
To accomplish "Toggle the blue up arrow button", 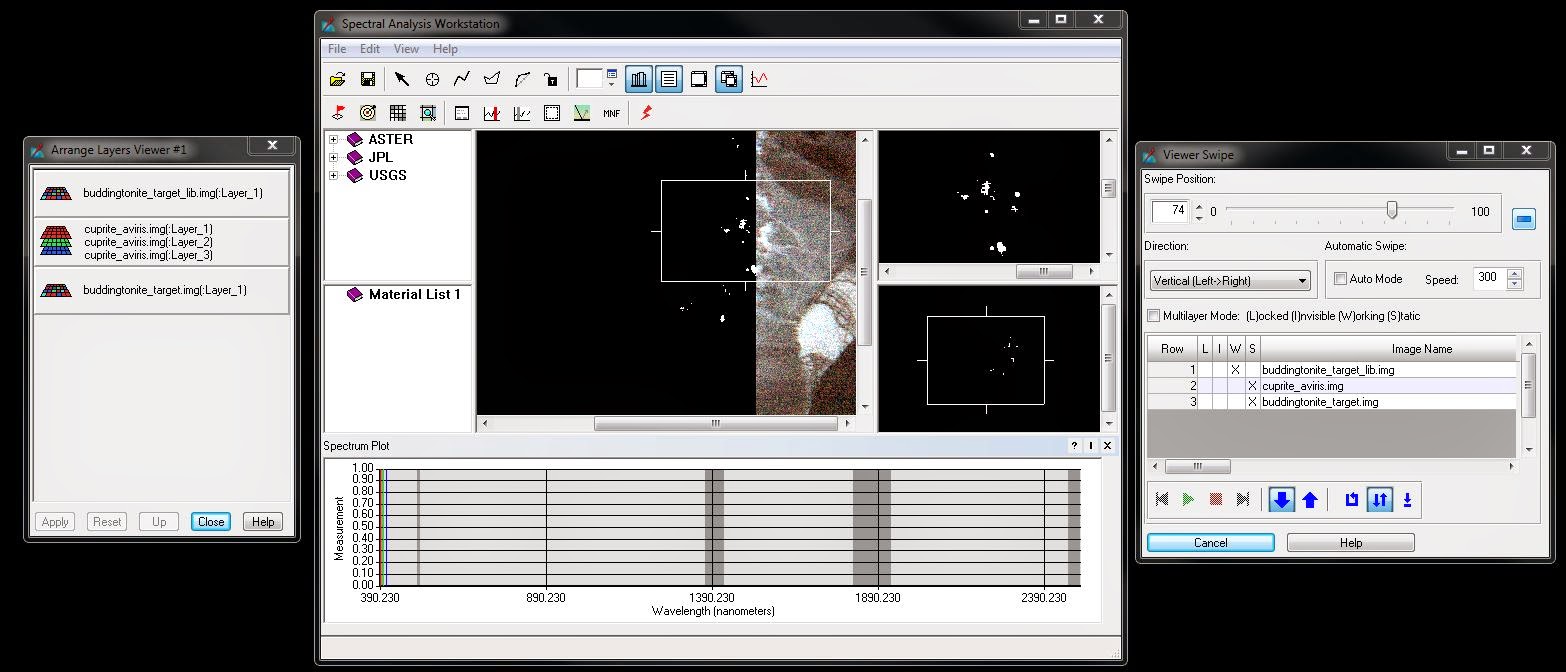I will (1310, 499).
